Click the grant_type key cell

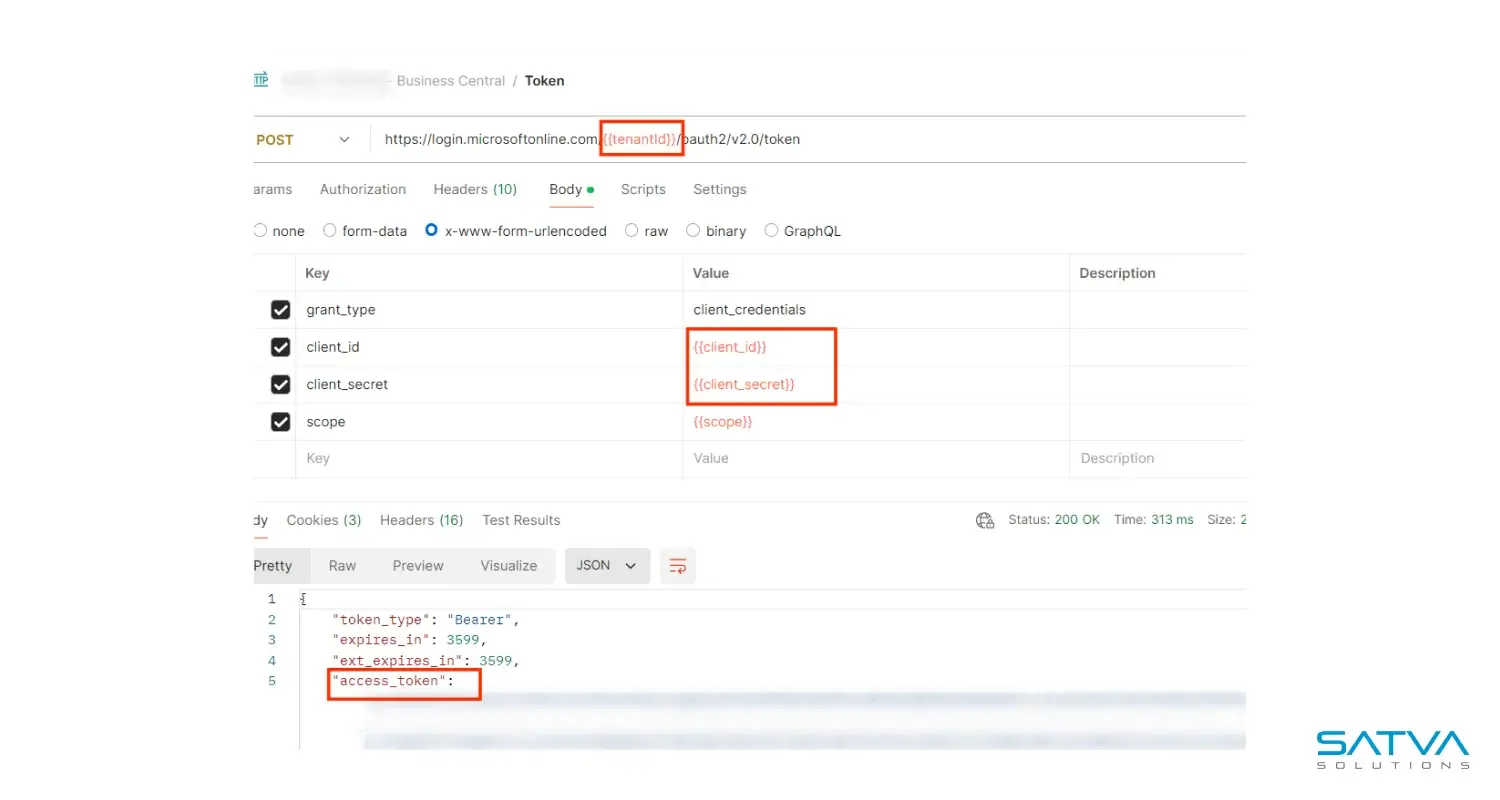pos(489,310)
